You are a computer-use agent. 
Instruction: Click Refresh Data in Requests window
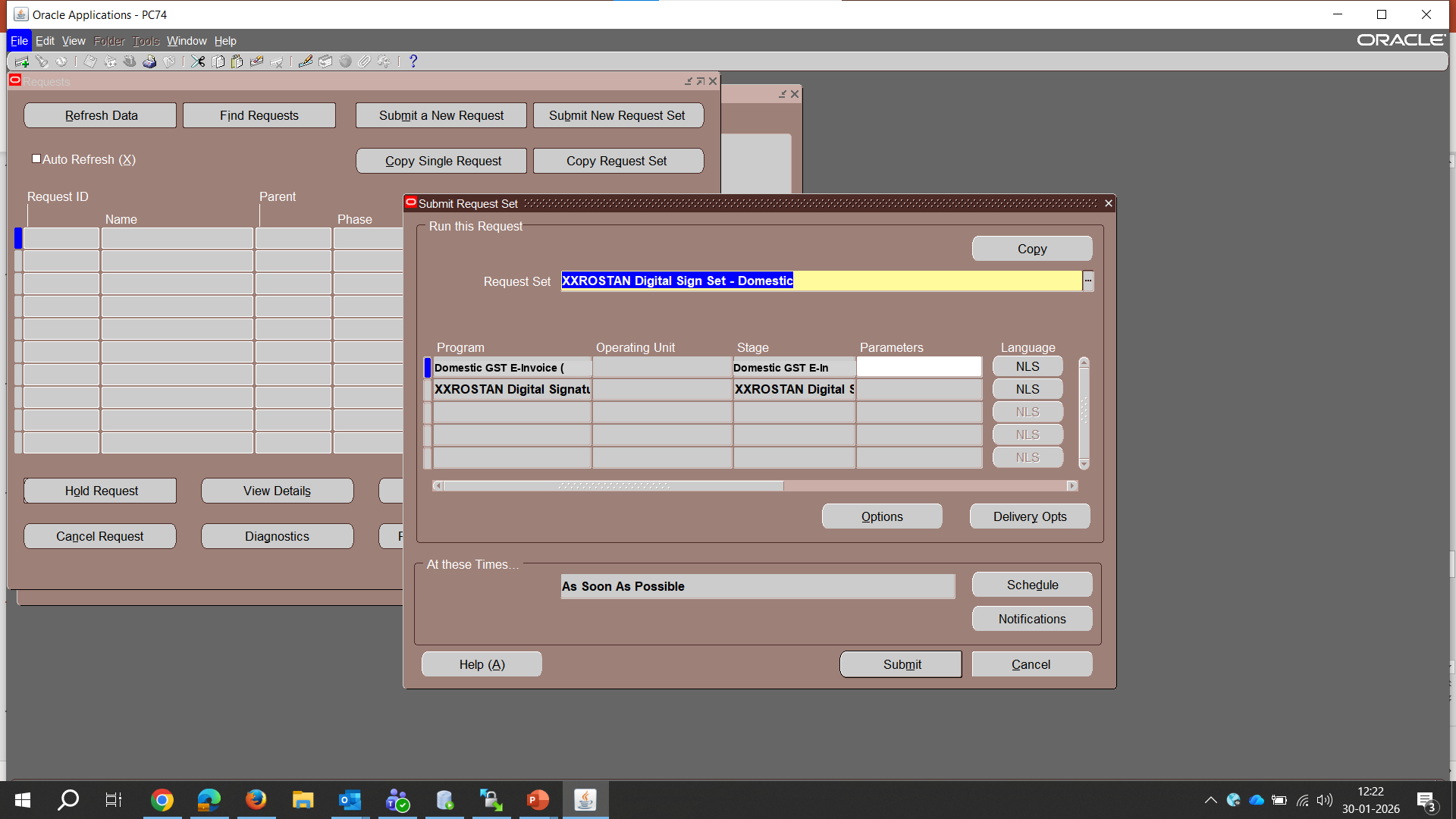(x=100, y=115)
